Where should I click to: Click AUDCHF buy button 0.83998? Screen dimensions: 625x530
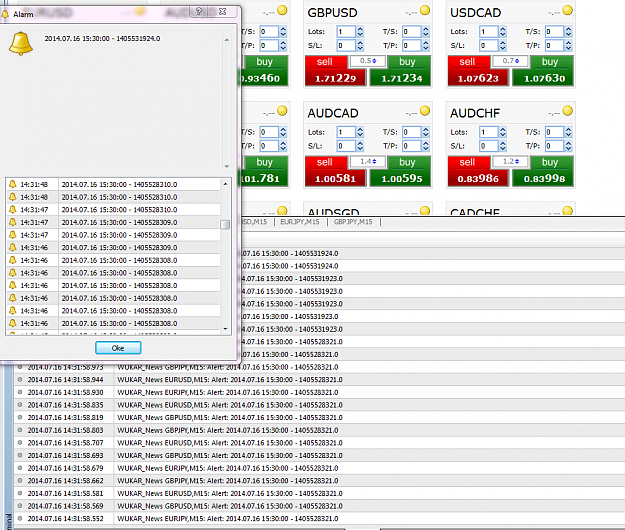coord(543,171)
